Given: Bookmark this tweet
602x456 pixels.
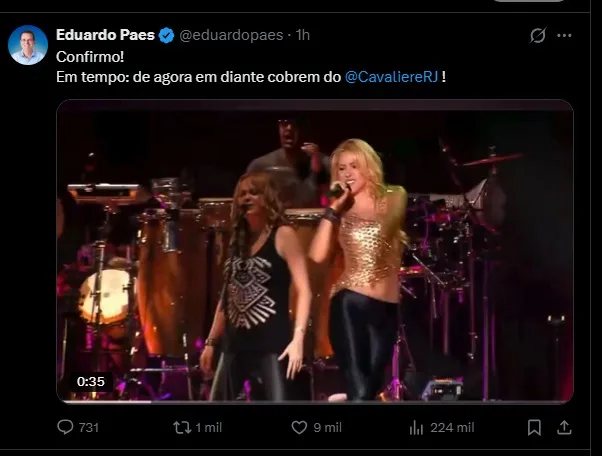Looking at the screenshot, I should pos(534,427).
